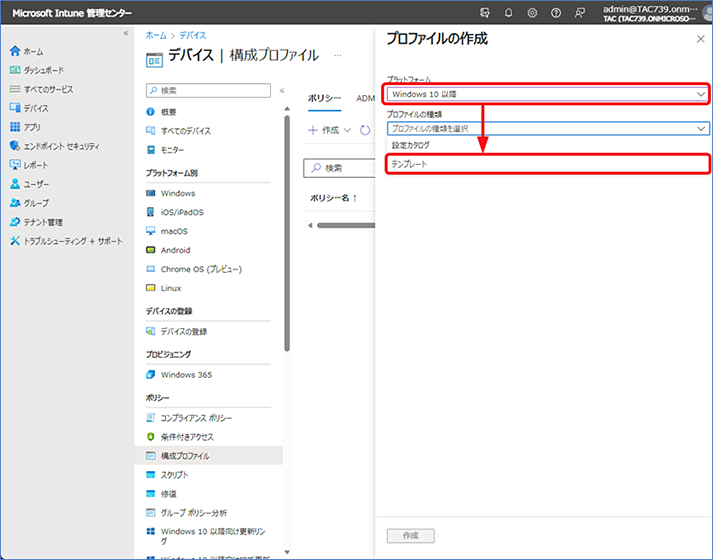
Task: Select 構成プロファイル menu item
Action: (x=208, y=455)
